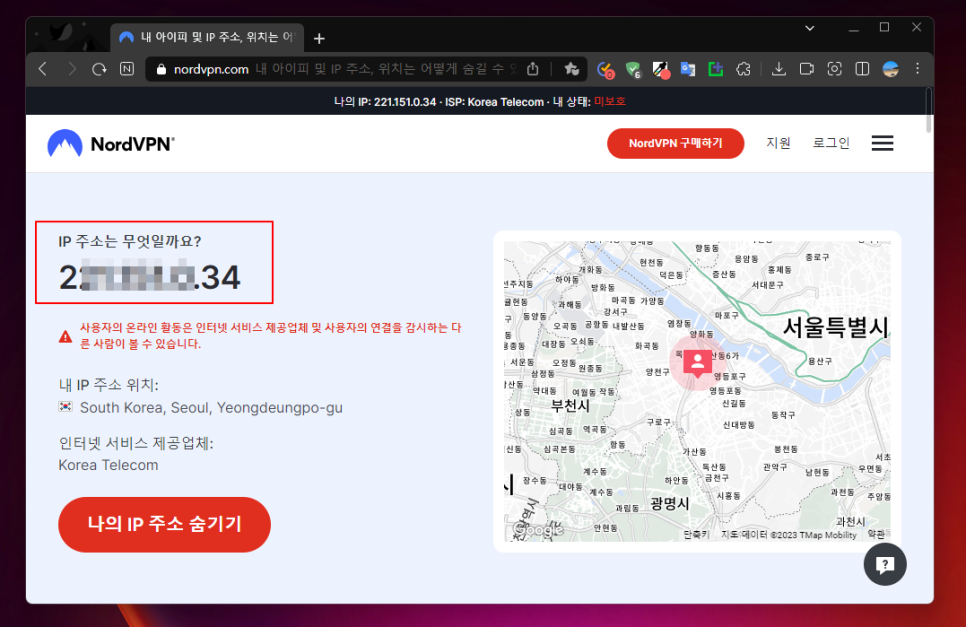Click the site lock security icon
The image size is (966, 627).
(x=161, y=70)
